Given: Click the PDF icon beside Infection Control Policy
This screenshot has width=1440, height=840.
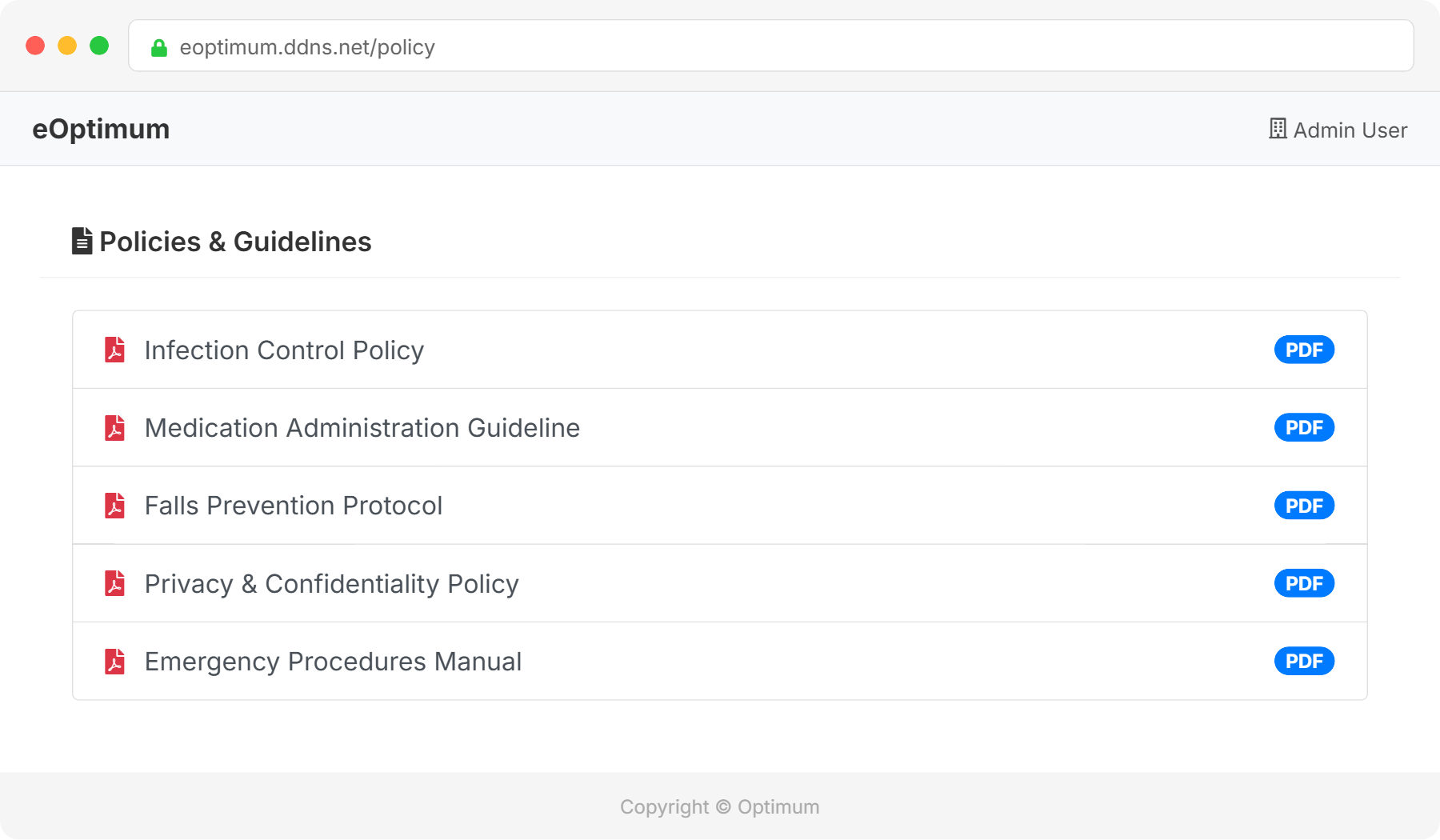Looking at the screenshot, I should point(115,350).
